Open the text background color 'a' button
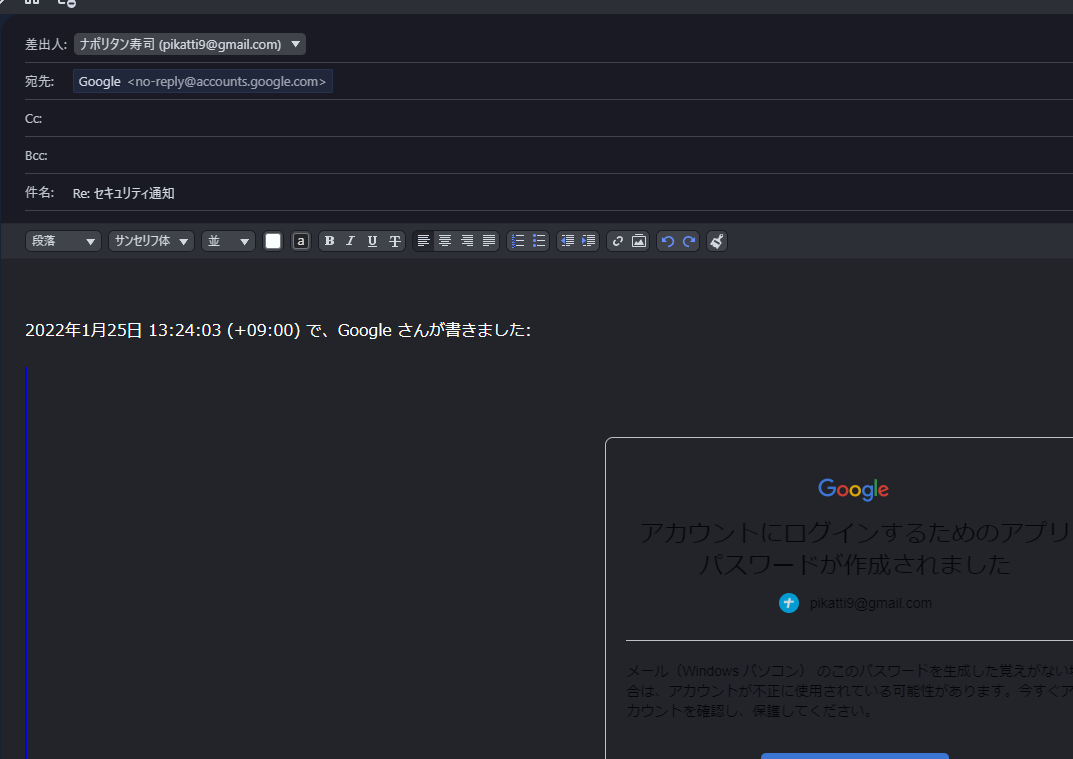 300,241
